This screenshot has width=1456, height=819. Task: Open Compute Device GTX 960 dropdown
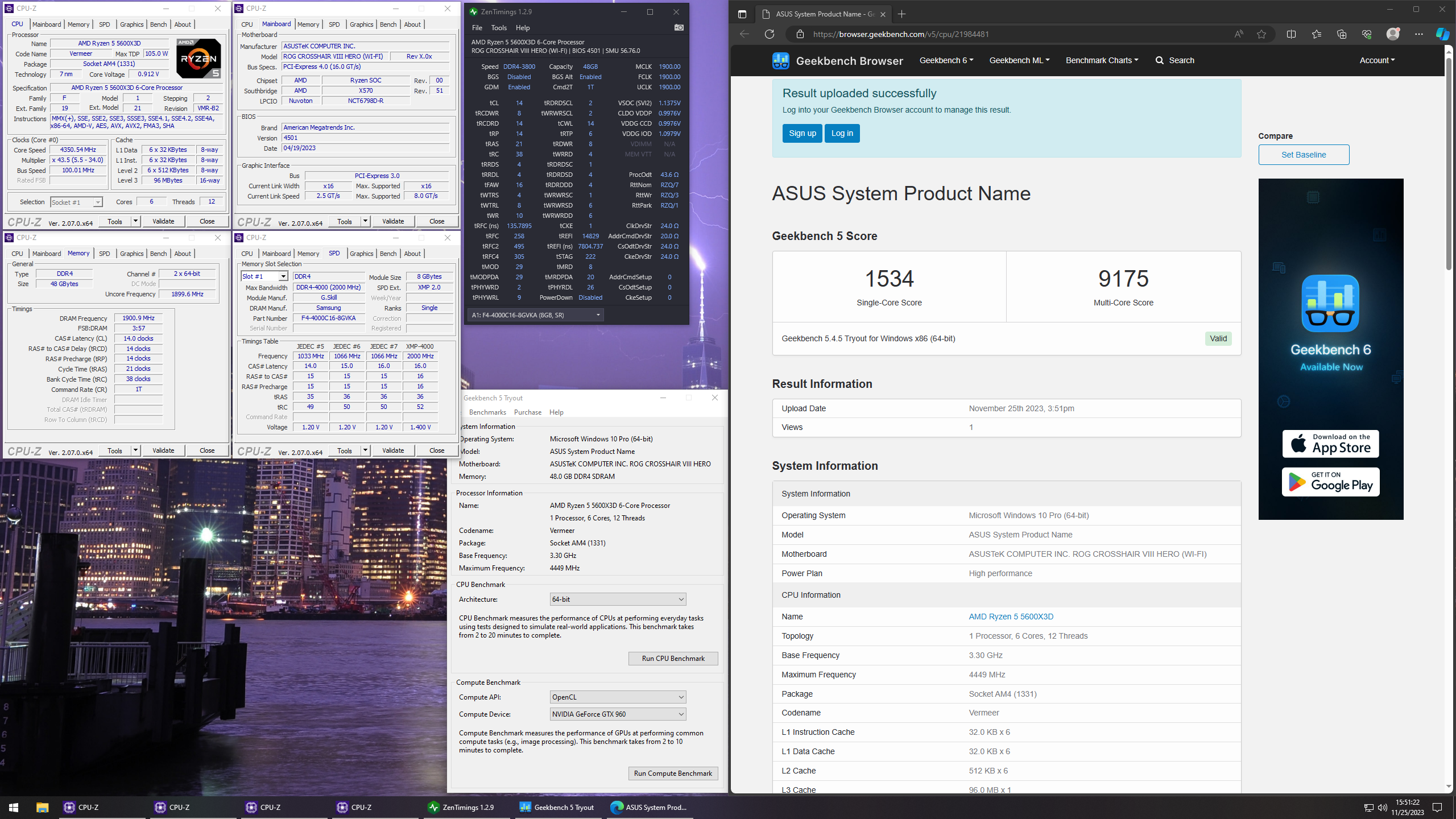point(618,714)
